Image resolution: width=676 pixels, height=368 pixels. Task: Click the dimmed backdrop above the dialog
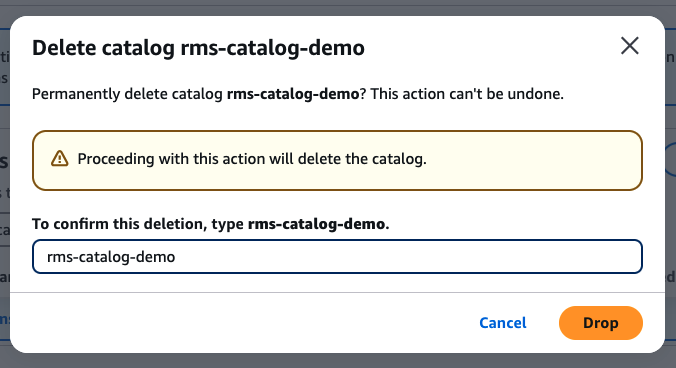pyautogui.click(x=337, y=8)
